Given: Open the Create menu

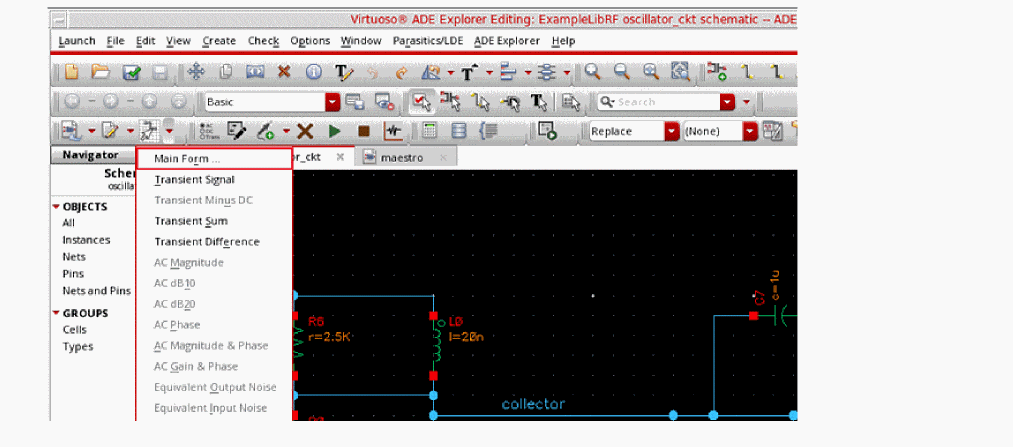Looking at the screenshot, I should click(219, 41).
